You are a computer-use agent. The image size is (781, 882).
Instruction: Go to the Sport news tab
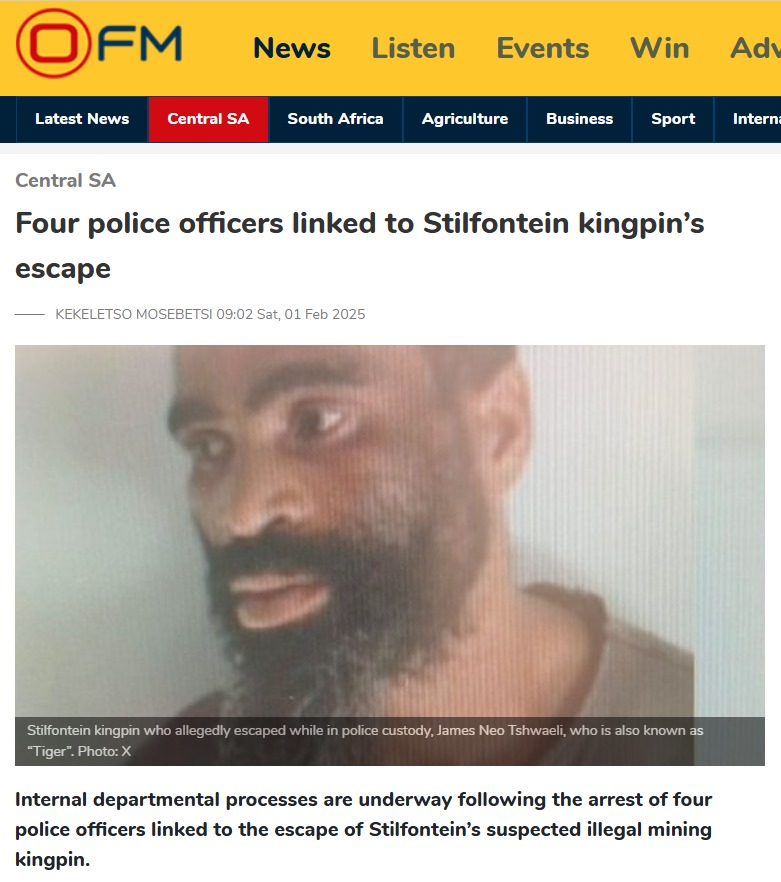coord(673,119)
